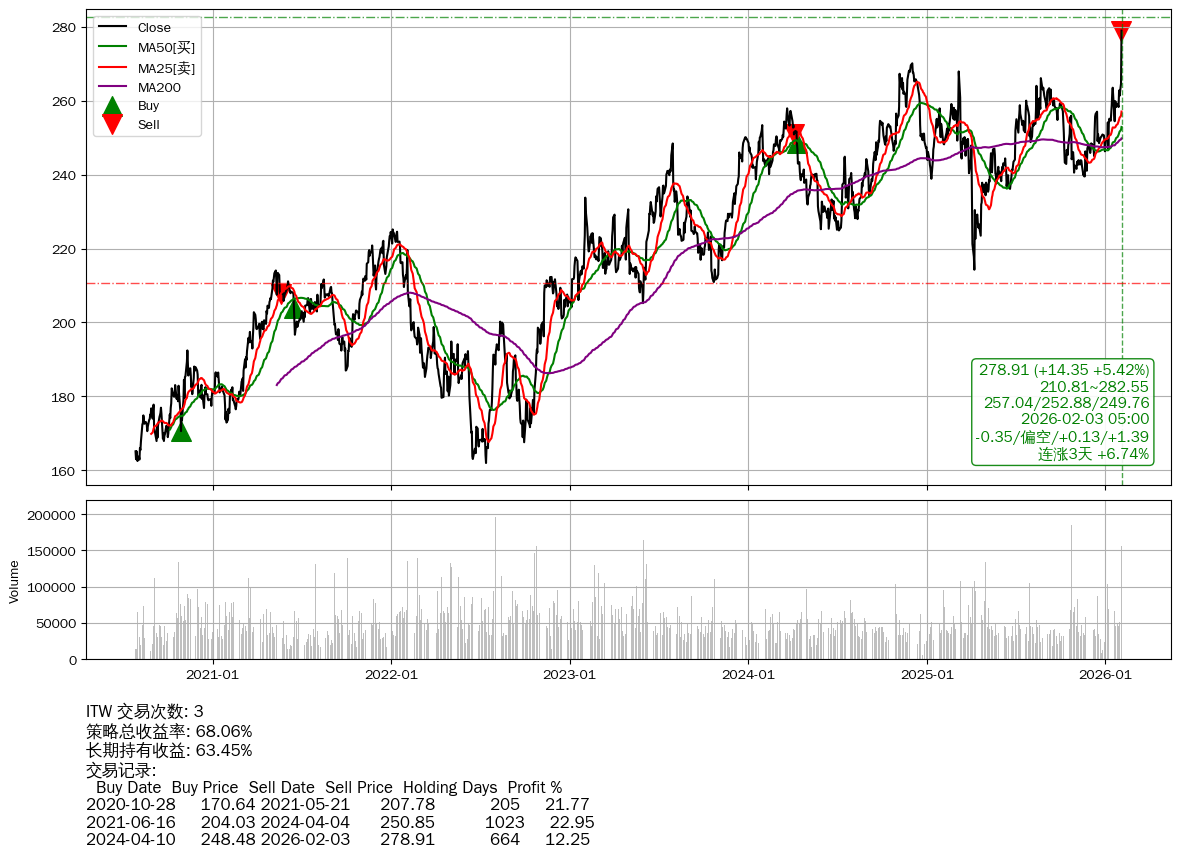This screenshot has height=857, width=1181.
Task: Select the 2020-10-28 trade record row
Action: (338, 803)
